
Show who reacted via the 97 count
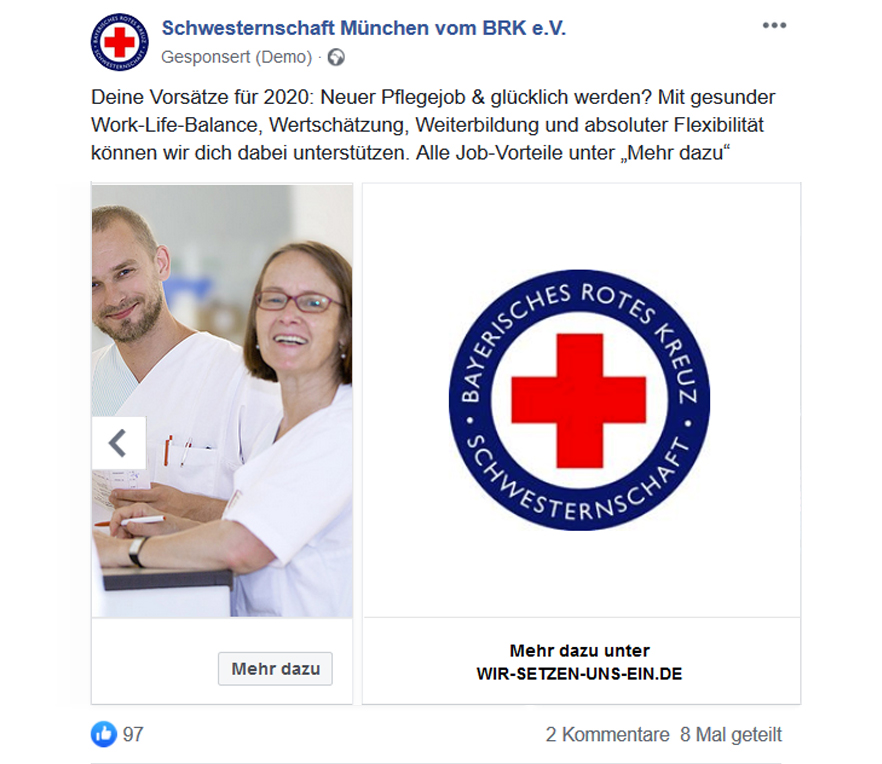(133, 734)
